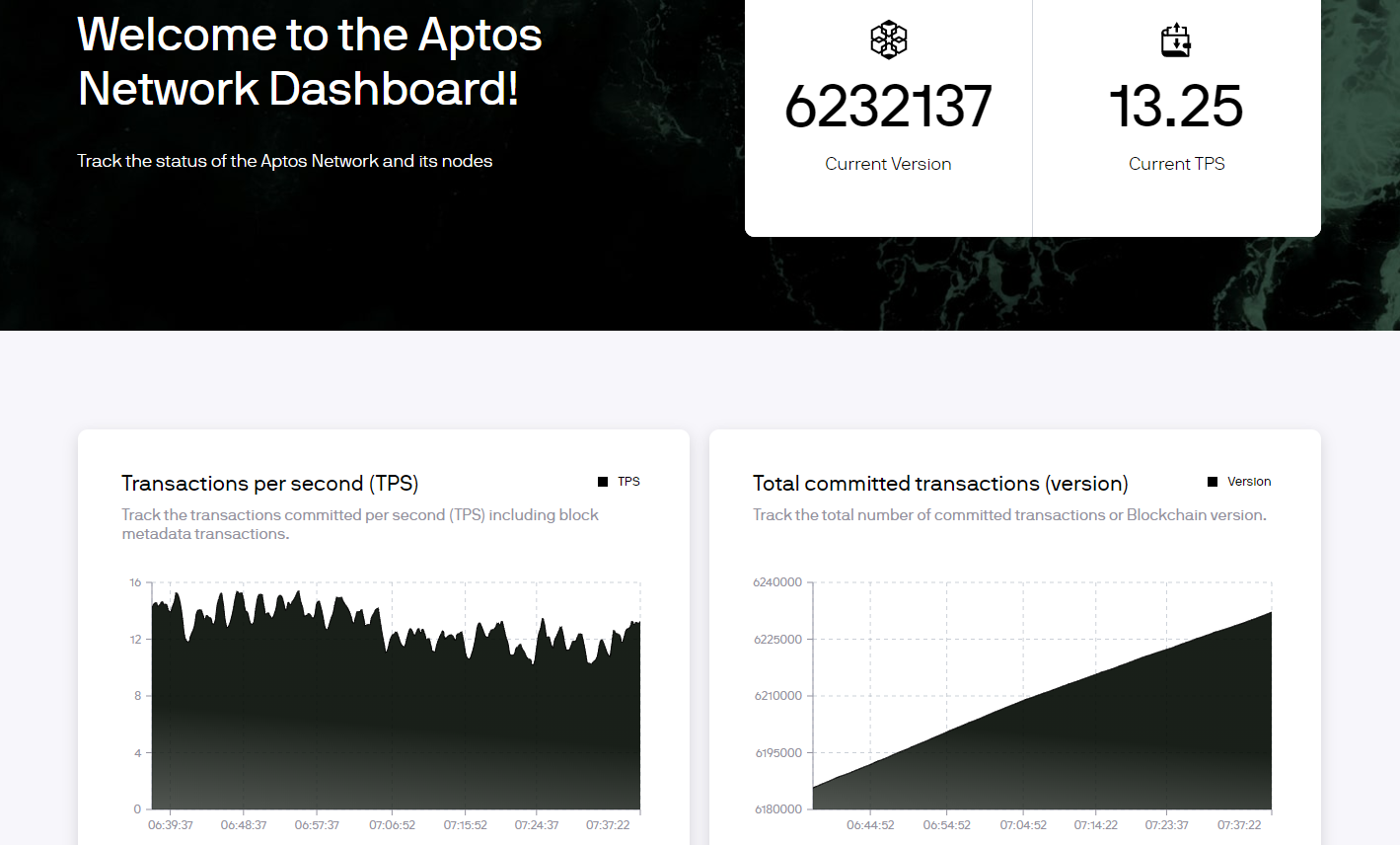
Task: Click the 07:15:52 time axis label
Action: click(x=466, y=825)
